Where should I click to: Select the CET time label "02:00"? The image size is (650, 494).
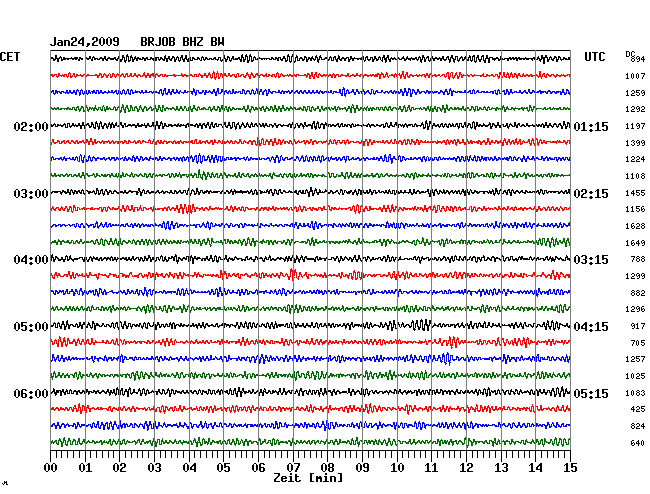coord(31,127)
